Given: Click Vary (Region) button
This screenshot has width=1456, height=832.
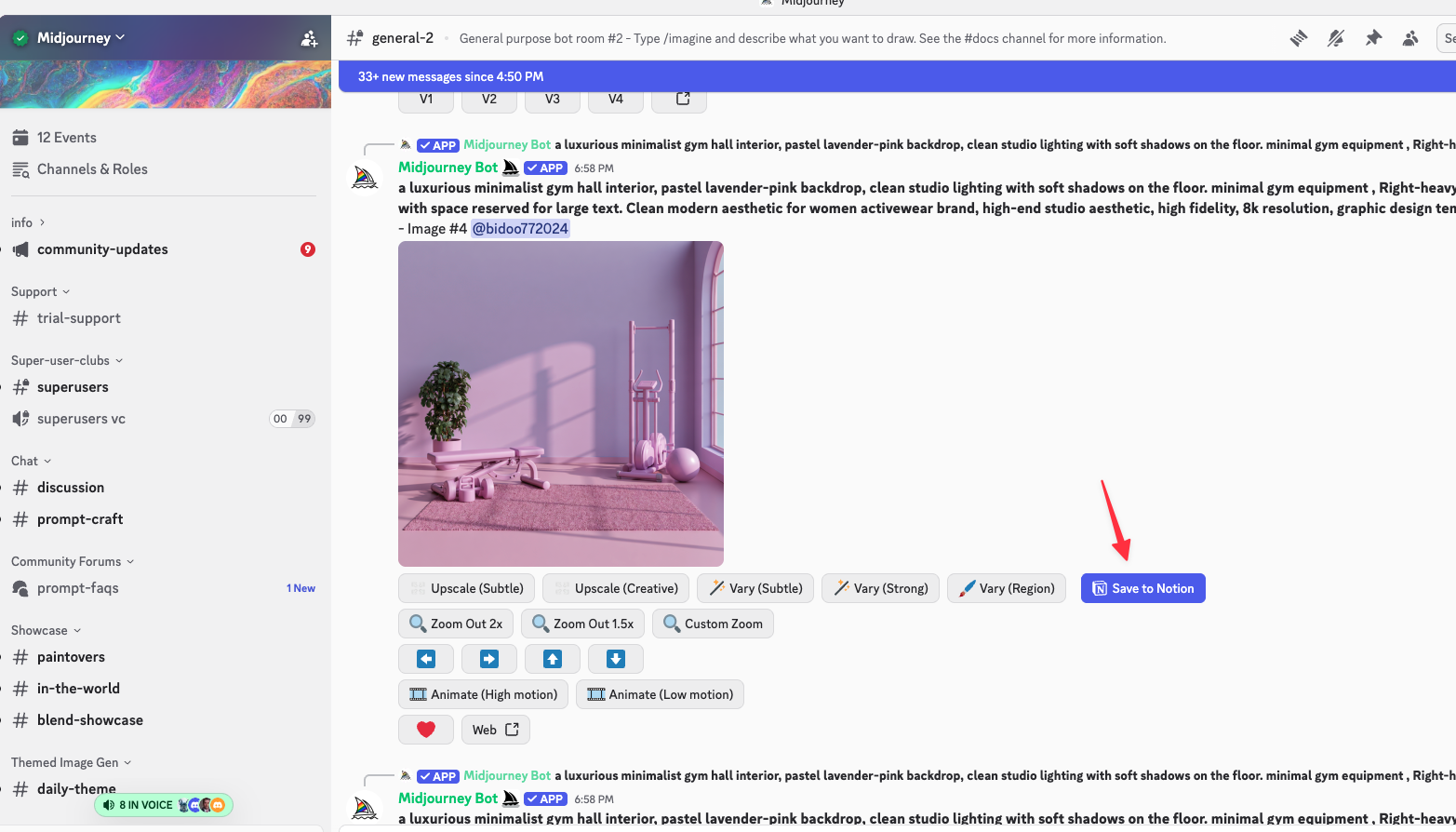Looking at the screenshot, I should tap(1007, 588).
